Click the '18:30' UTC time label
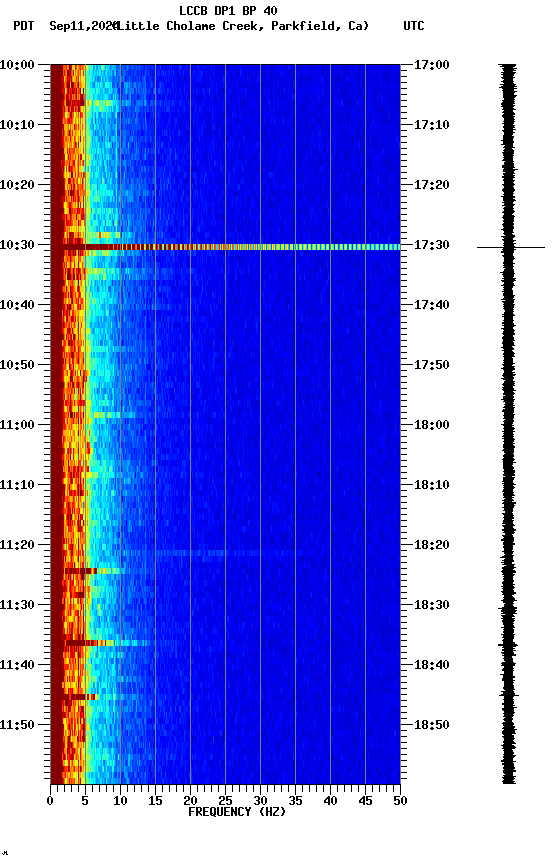The width and height of the screenshot is (552, 864). pos(432,605)
